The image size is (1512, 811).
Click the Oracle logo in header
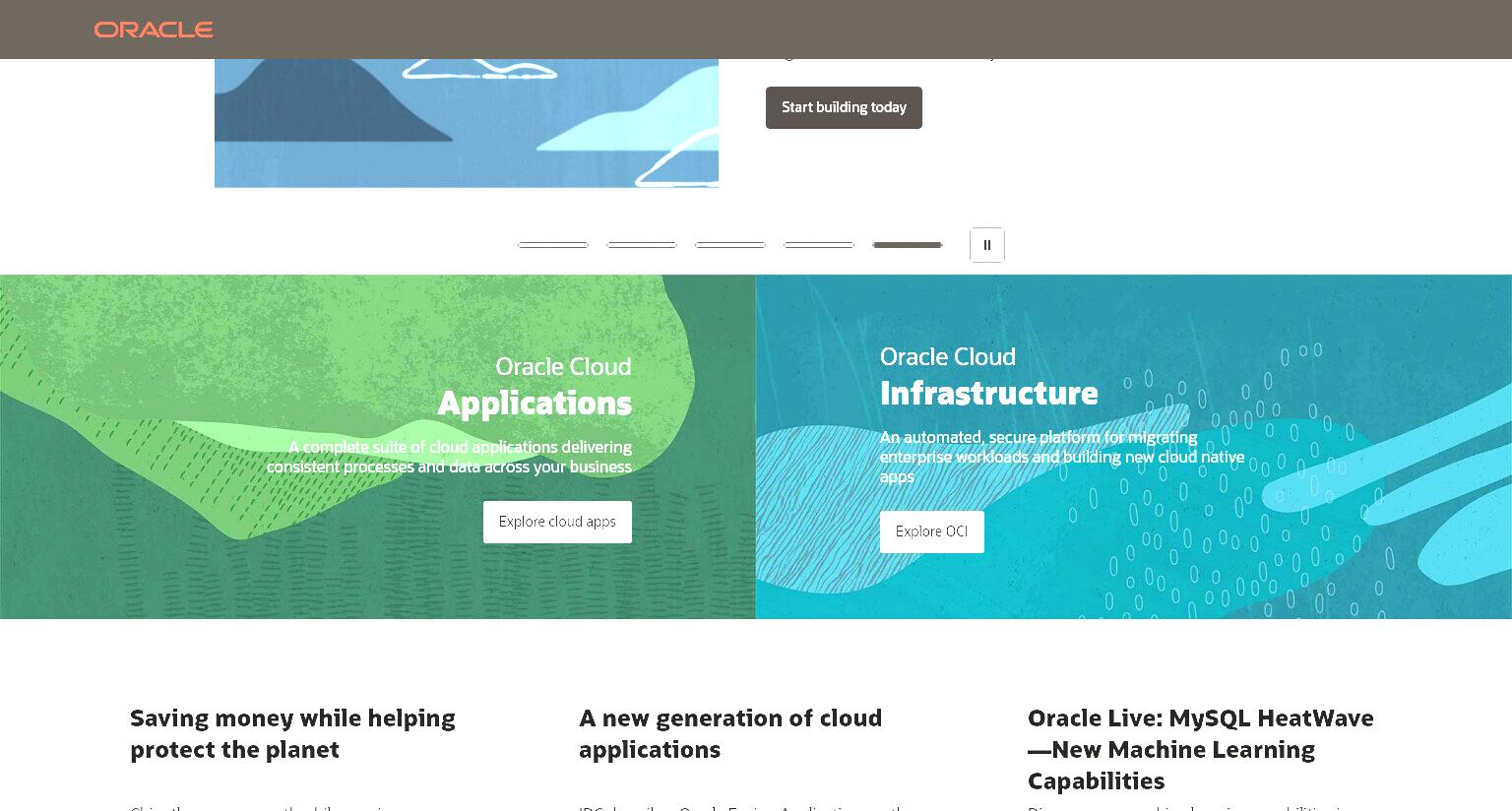click(154, 30)
